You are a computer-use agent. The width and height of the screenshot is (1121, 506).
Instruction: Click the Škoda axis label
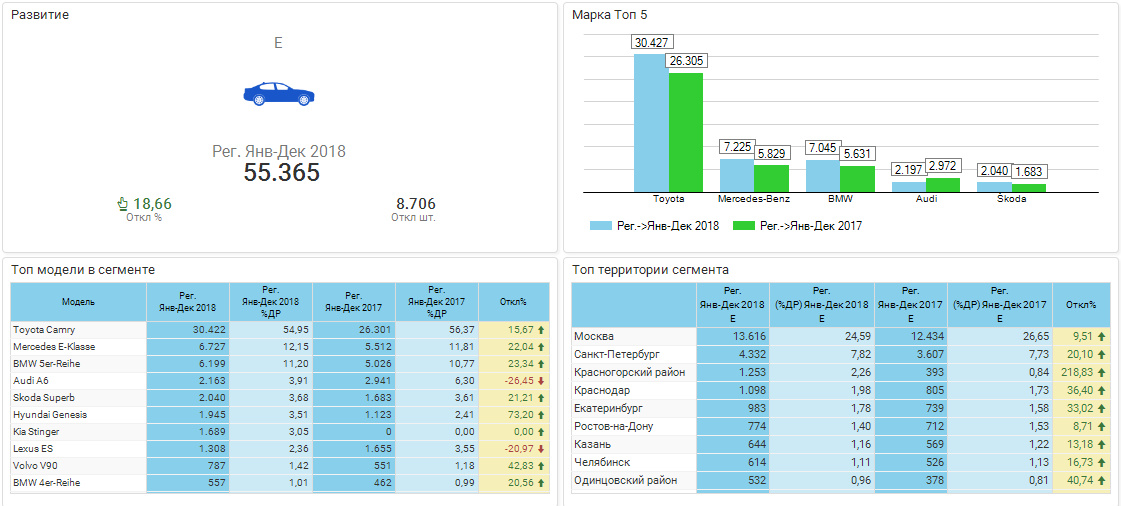click(1011, 199)
